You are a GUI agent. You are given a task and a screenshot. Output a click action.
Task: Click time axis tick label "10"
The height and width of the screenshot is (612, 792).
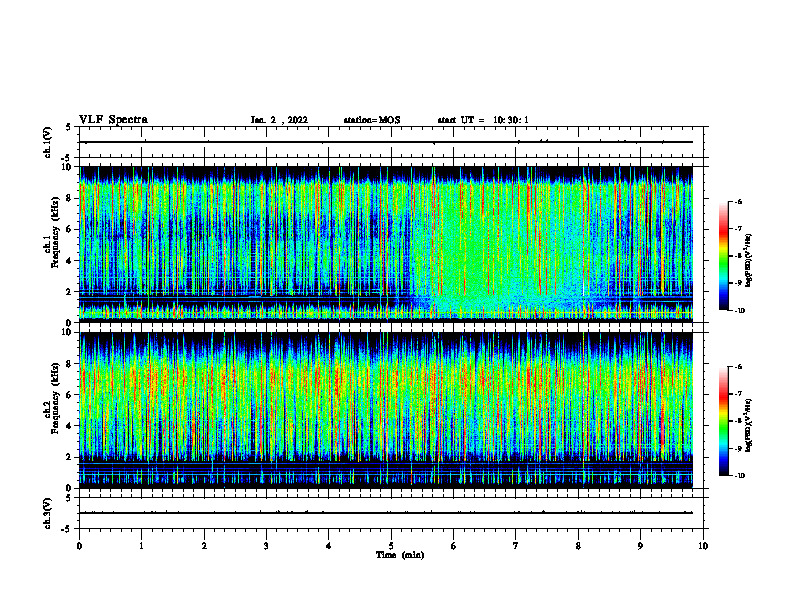703,546
